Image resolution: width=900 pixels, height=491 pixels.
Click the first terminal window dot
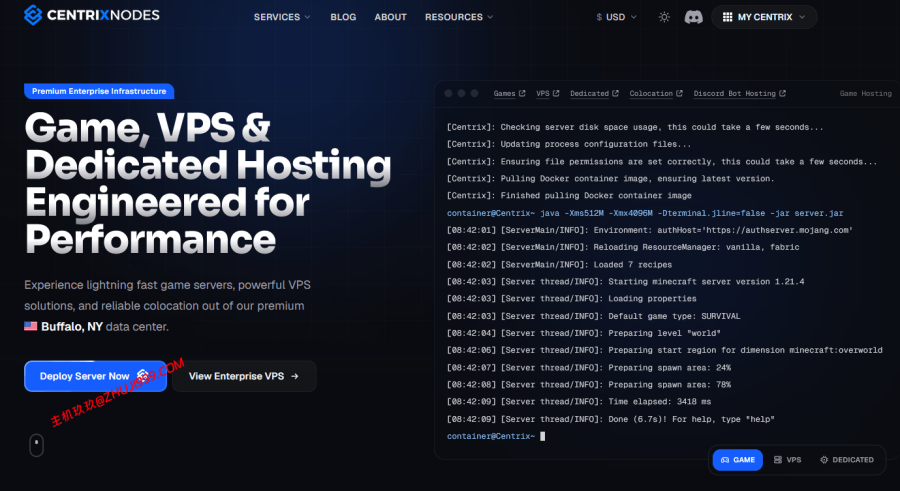point(448,93)
